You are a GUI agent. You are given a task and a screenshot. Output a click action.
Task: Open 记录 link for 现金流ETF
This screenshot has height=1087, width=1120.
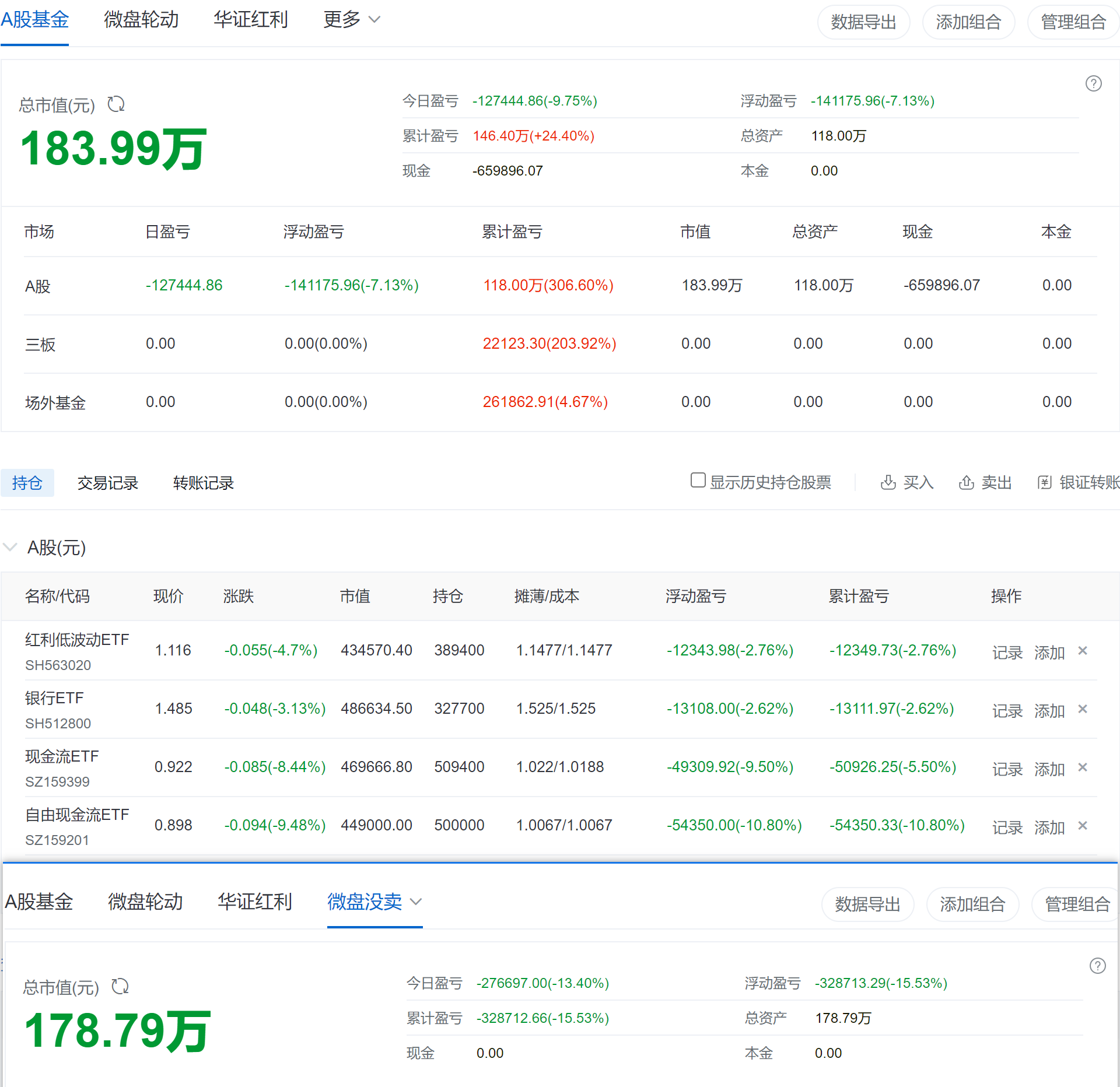pos(1007,769)
